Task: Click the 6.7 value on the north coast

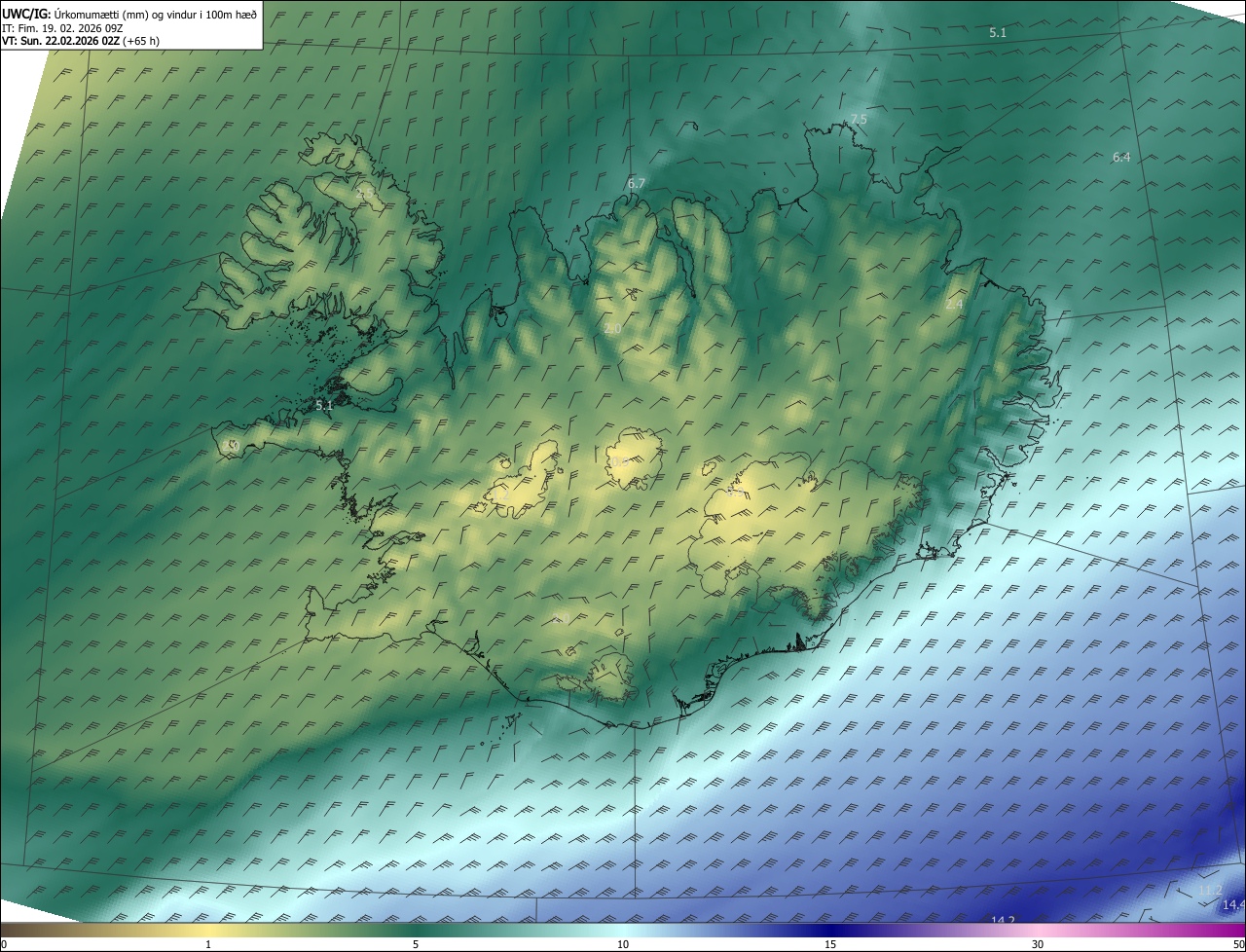Action: tap(637, 183)
